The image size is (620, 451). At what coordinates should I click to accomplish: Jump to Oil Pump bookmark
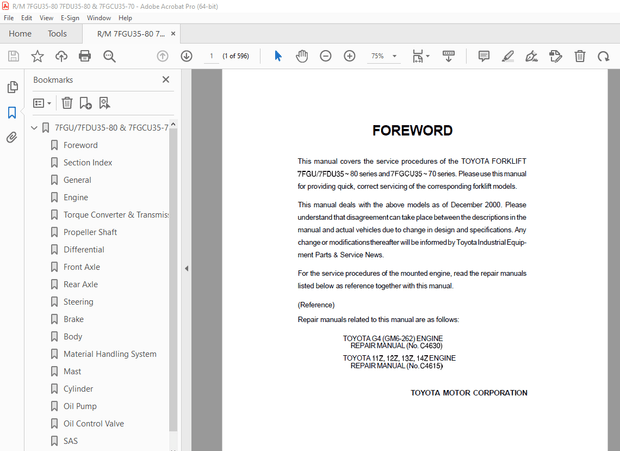click(x=80, y=406)
